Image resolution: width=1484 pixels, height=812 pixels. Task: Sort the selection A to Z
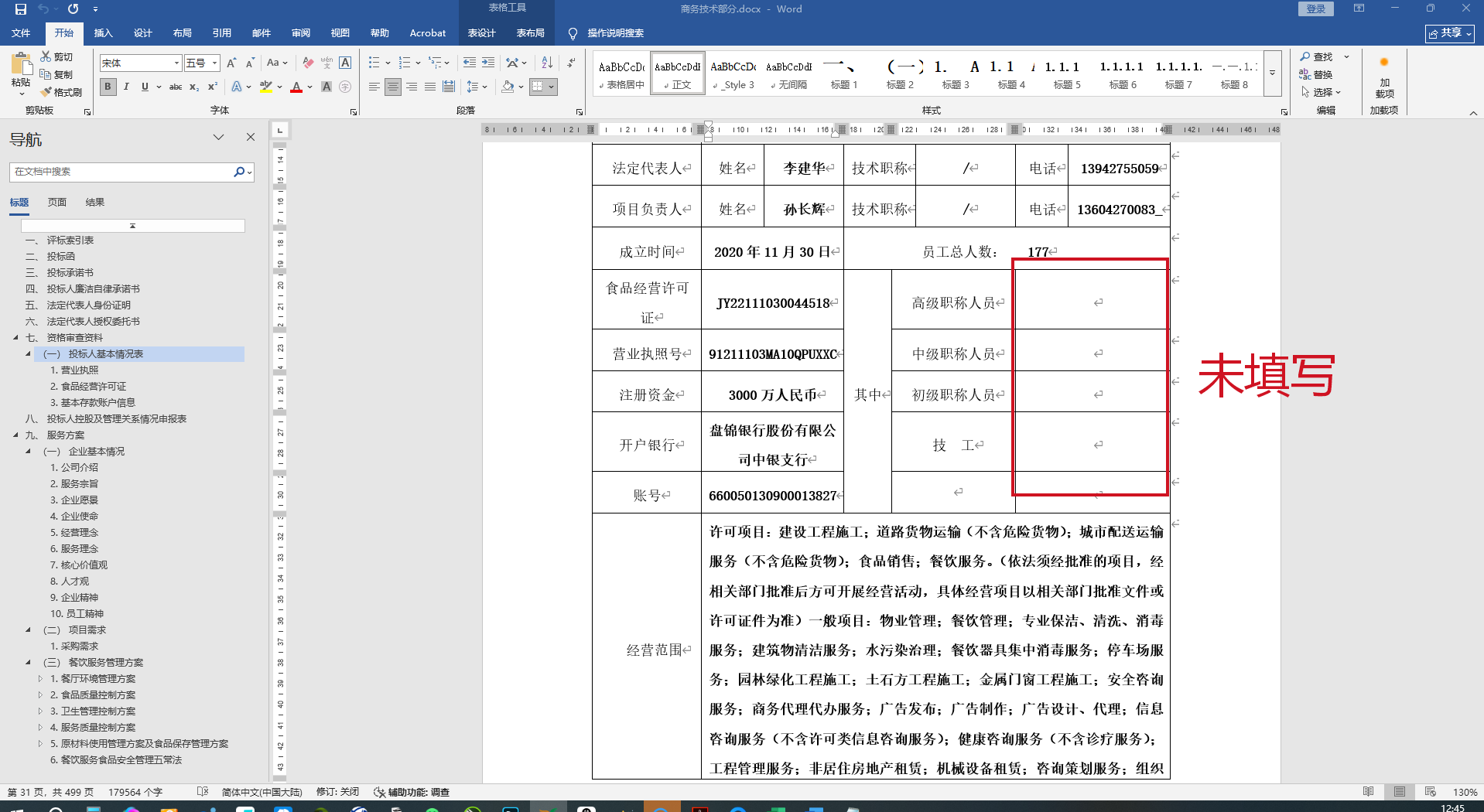(547, 63)
